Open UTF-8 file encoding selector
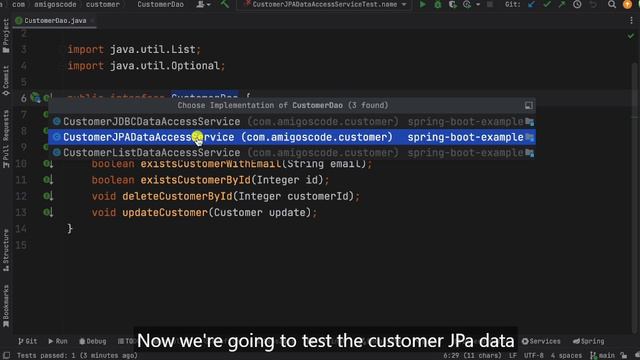 click(533, 356)
